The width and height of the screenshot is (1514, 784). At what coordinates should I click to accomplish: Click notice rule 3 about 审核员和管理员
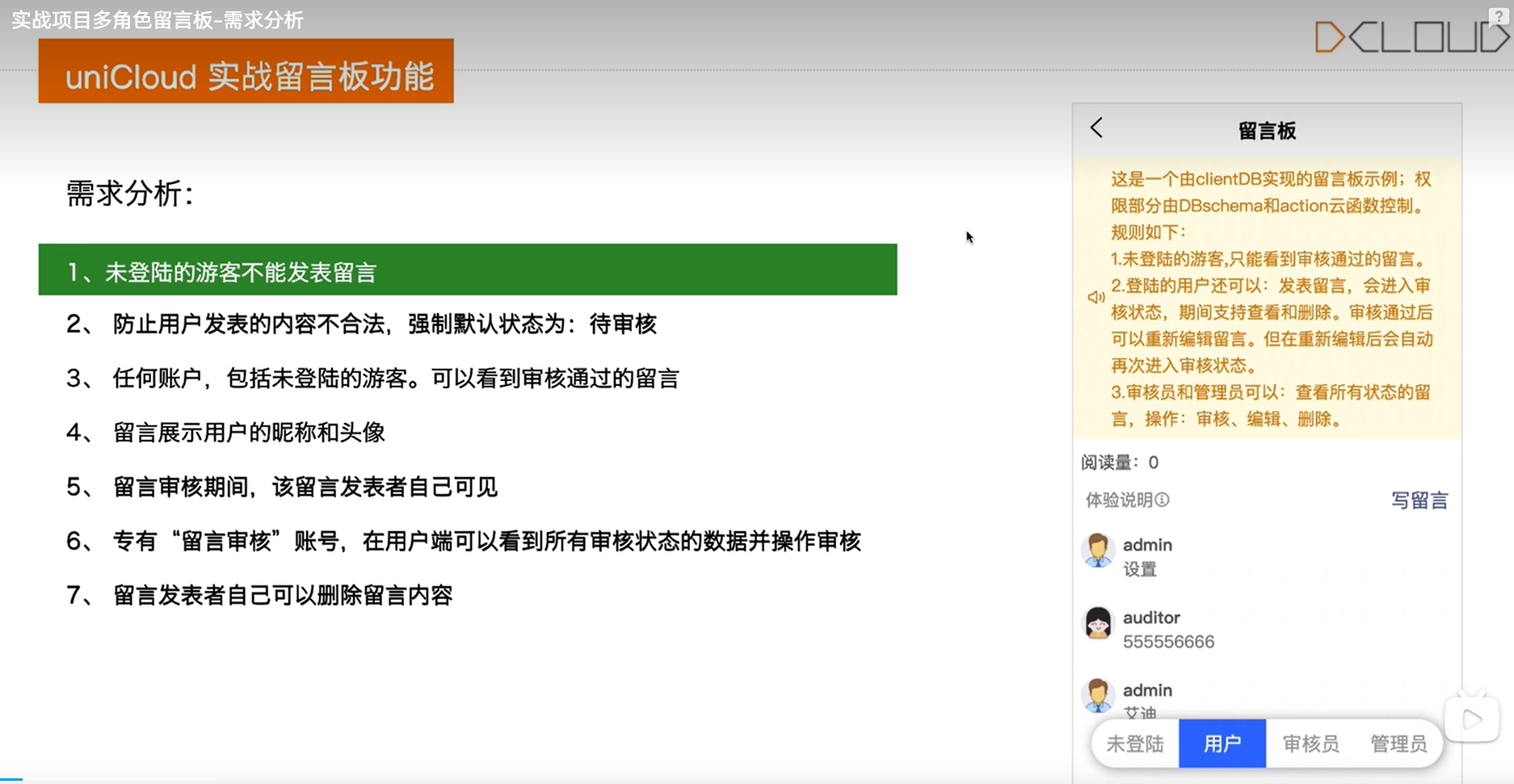tap(1271, 405)
